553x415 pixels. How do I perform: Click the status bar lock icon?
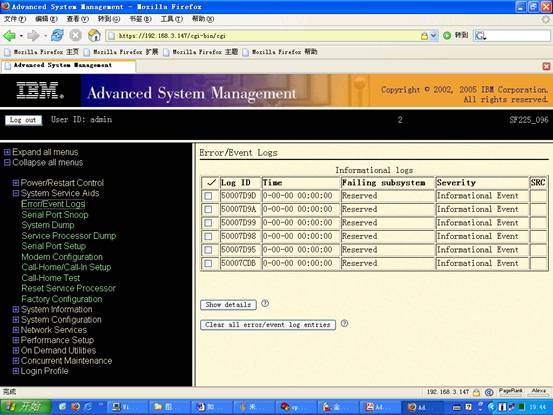click(476, 392)
